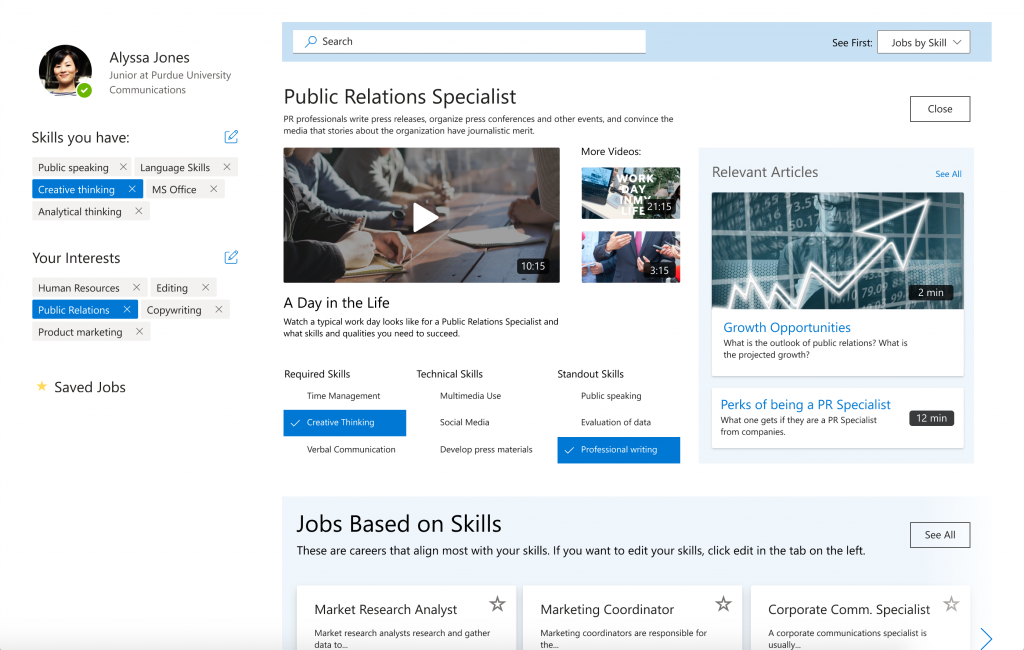Uncheck the Professional writing standout skill

618,450
